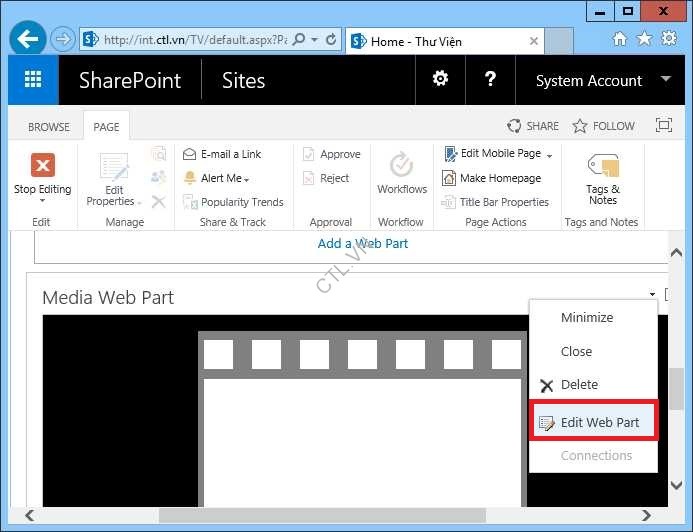
Task: Click the SHARE button
Action: (533, 126)
